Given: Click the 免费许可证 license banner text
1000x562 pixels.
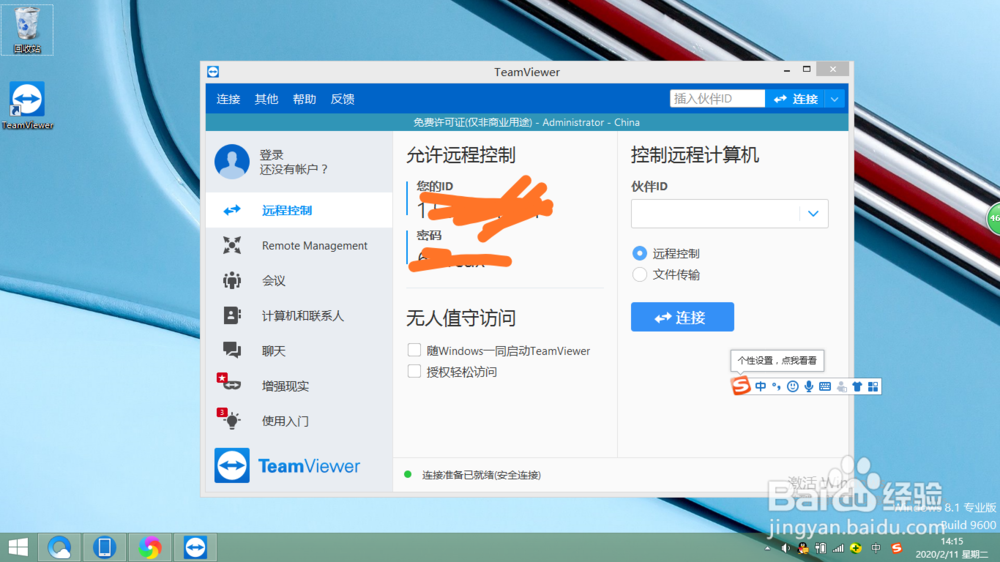Looking at the screenshot, I should [527, 122].
